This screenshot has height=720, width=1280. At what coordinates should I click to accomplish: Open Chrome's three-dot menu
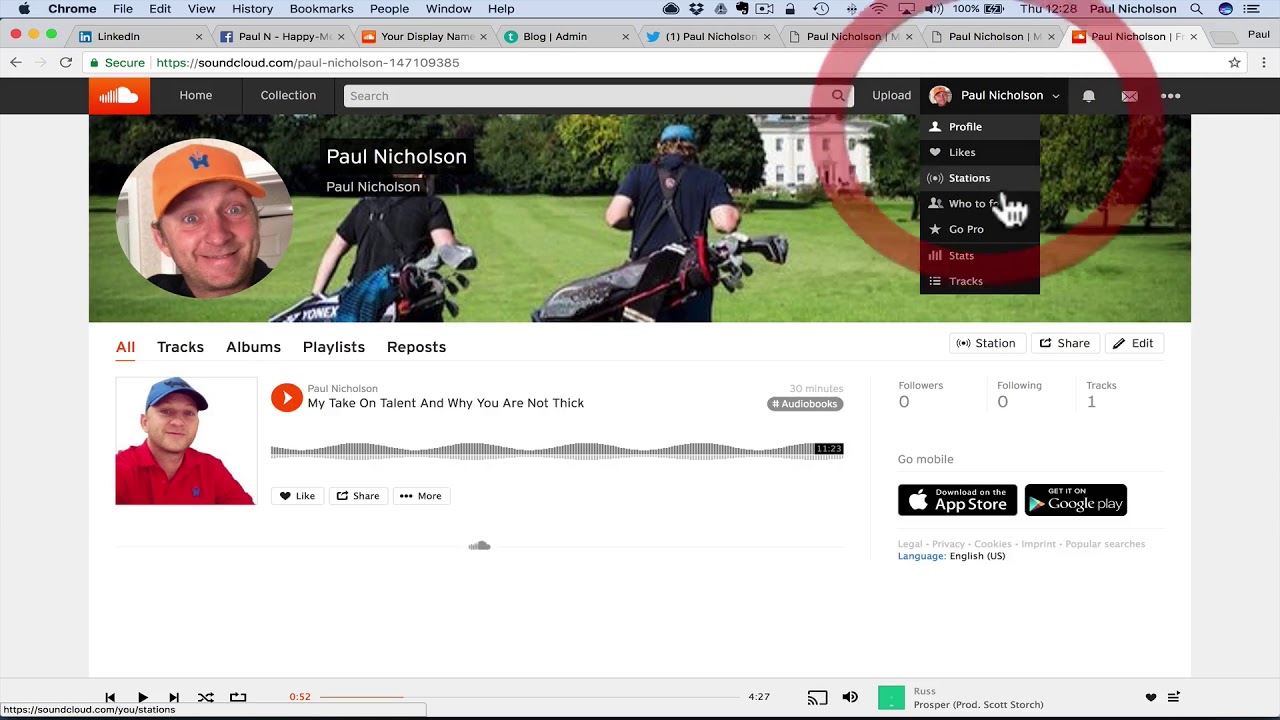point(1263,62)
